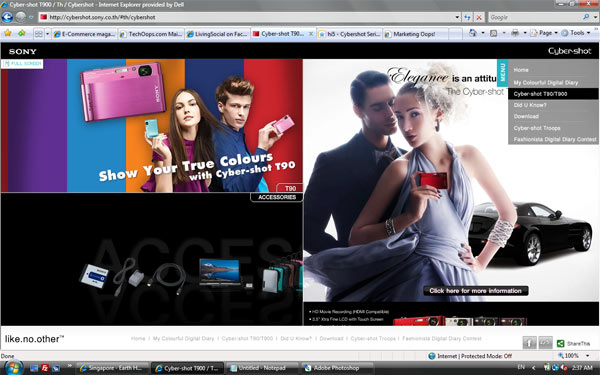This screenshot has height=375, width=600.
Task: Open the Quick Tabs grid icon
Action: (38, 34)
